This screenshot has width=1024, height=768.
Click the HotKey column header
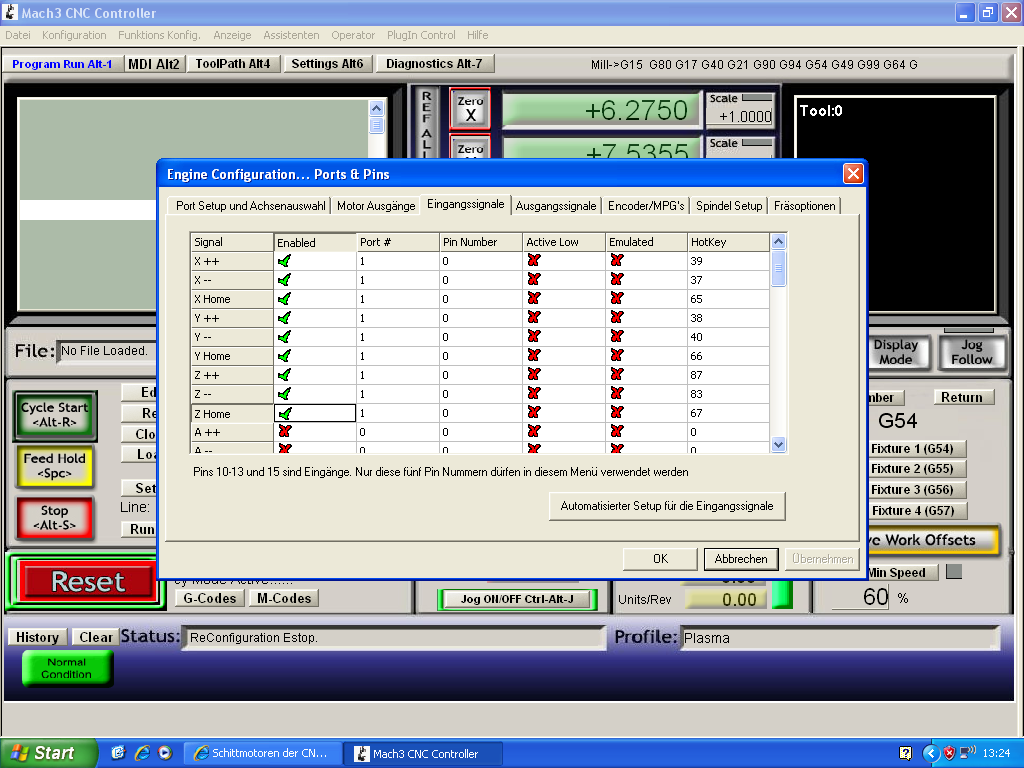[x=728, y=242]
